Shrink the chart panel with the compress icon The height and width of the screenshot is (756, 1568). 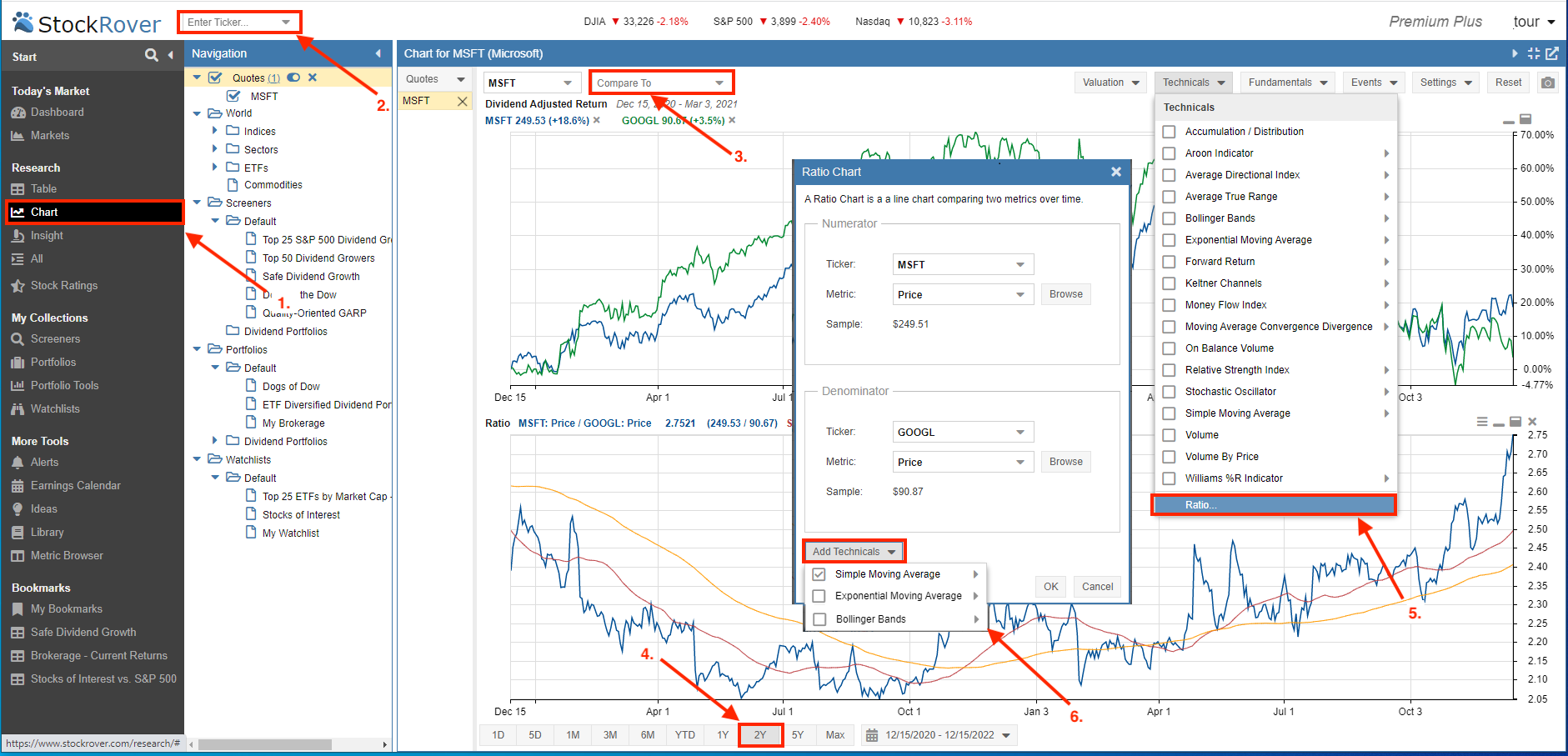click(x=1534, y=53)
